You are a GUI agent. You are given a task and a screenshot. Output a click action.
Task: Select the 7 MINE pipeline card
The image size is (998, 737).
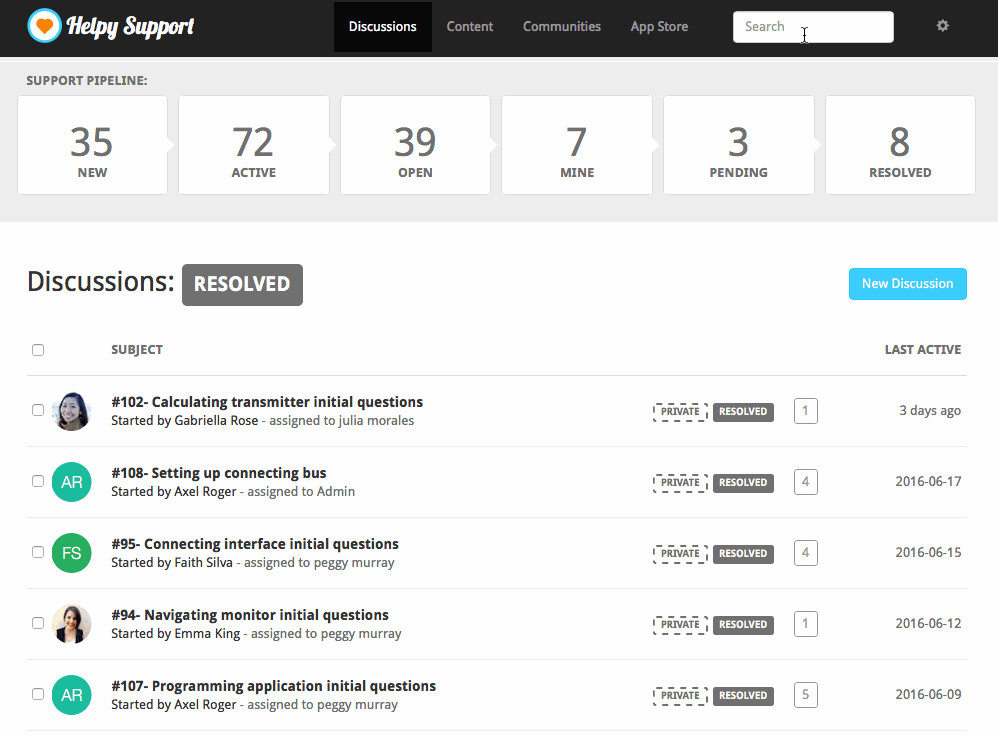click(577, 145)
